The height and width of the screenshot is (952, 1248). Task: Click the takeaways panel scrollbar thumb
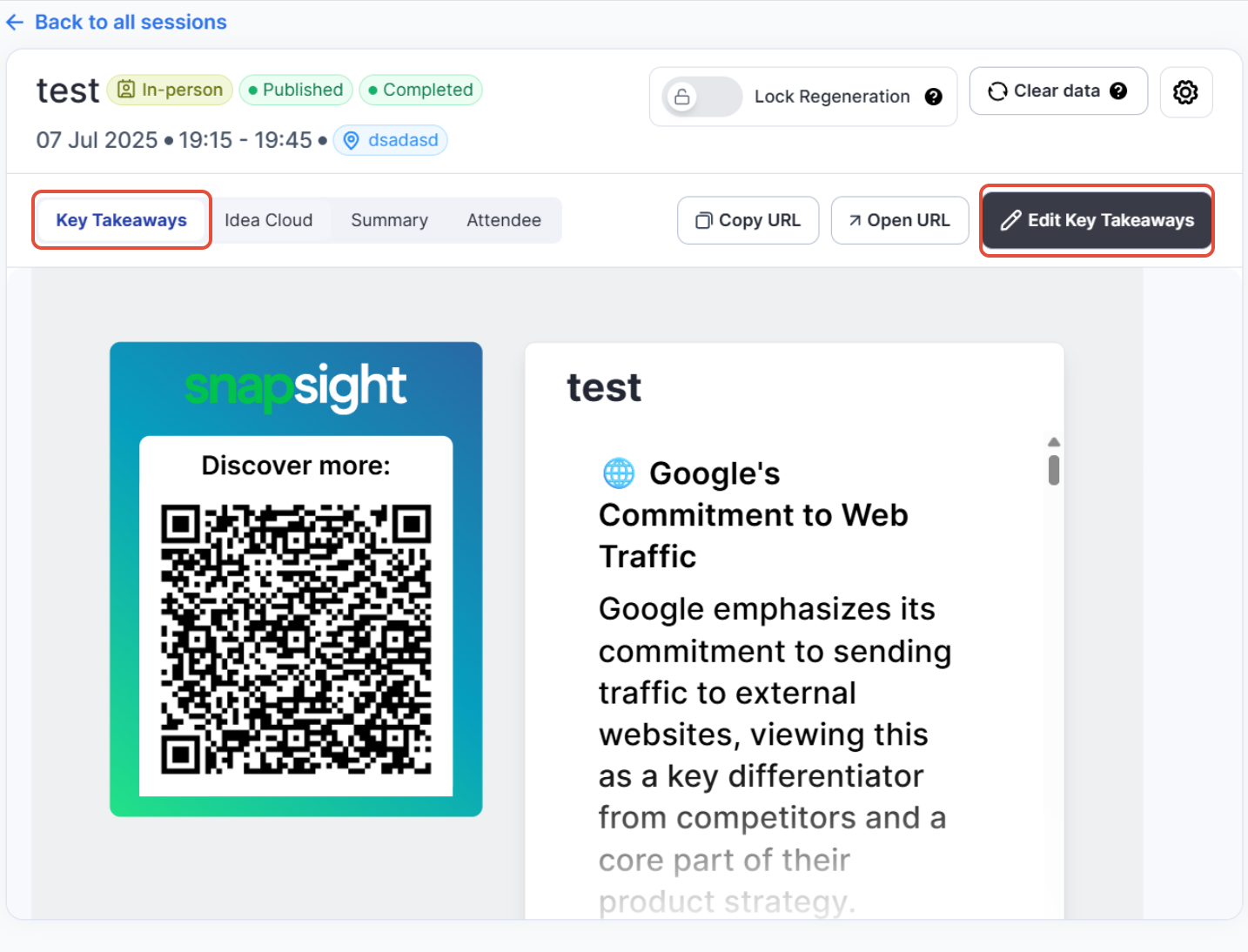pyautogui.click(x=1054, y=471)
